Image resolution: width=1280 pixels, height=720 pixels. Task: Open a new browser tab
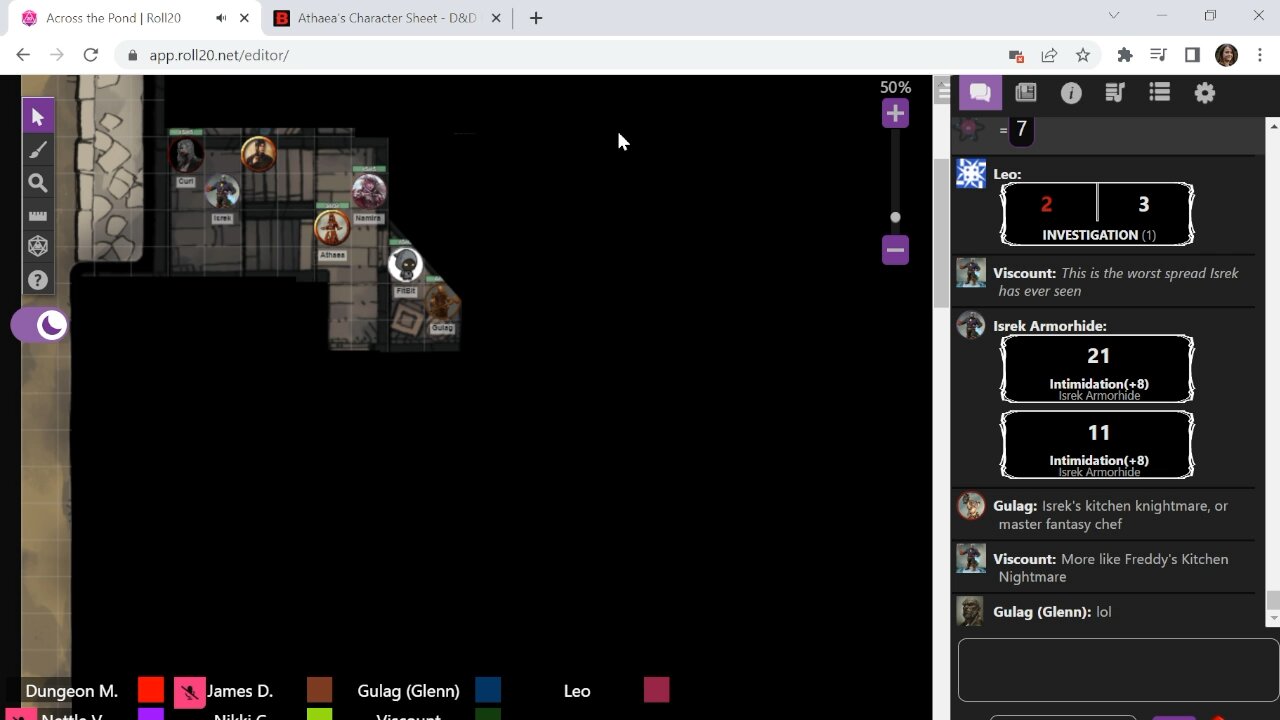point(536,18)
